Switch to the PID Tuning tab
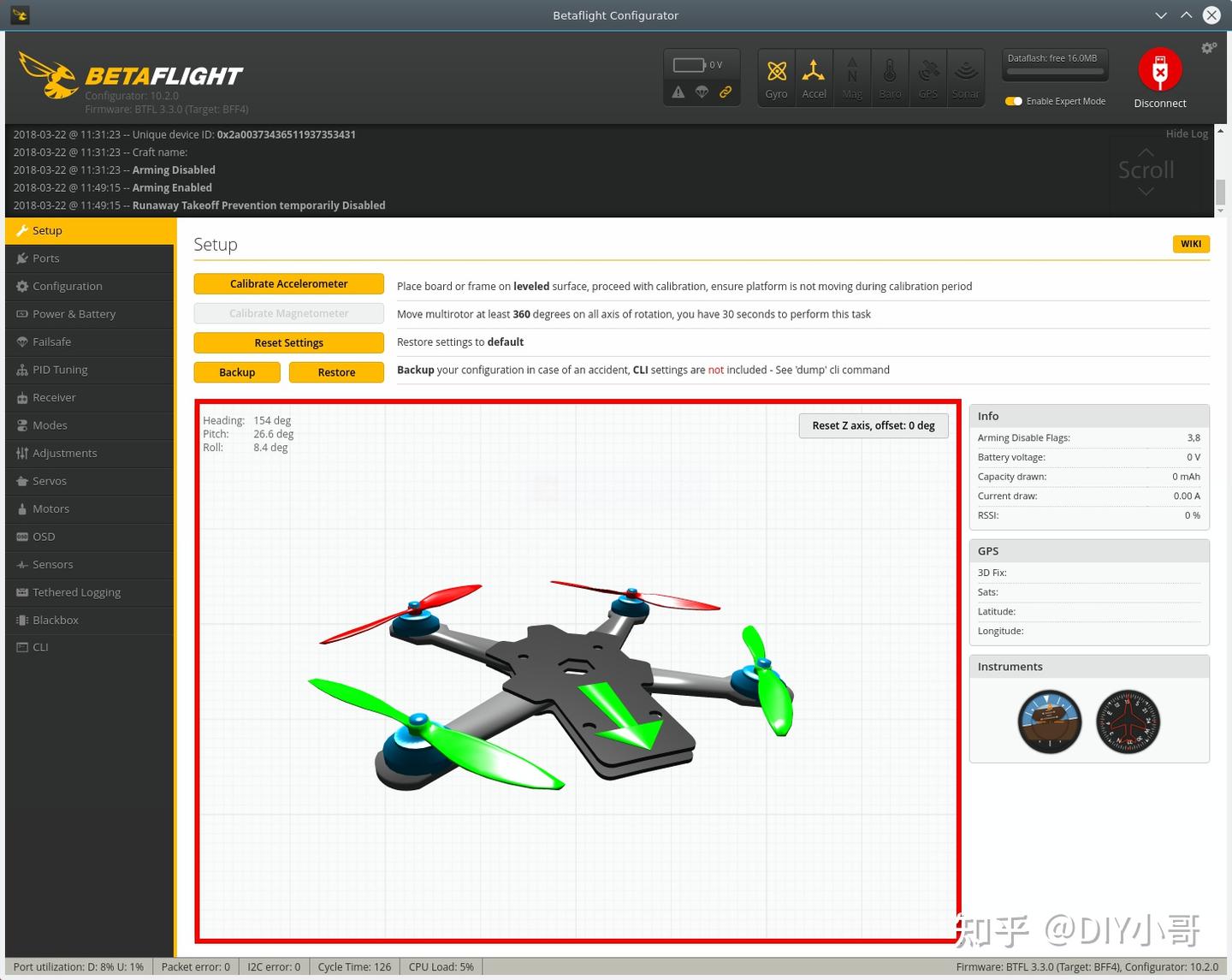Viewport: 1232px width, 980px height. point(61,369)
